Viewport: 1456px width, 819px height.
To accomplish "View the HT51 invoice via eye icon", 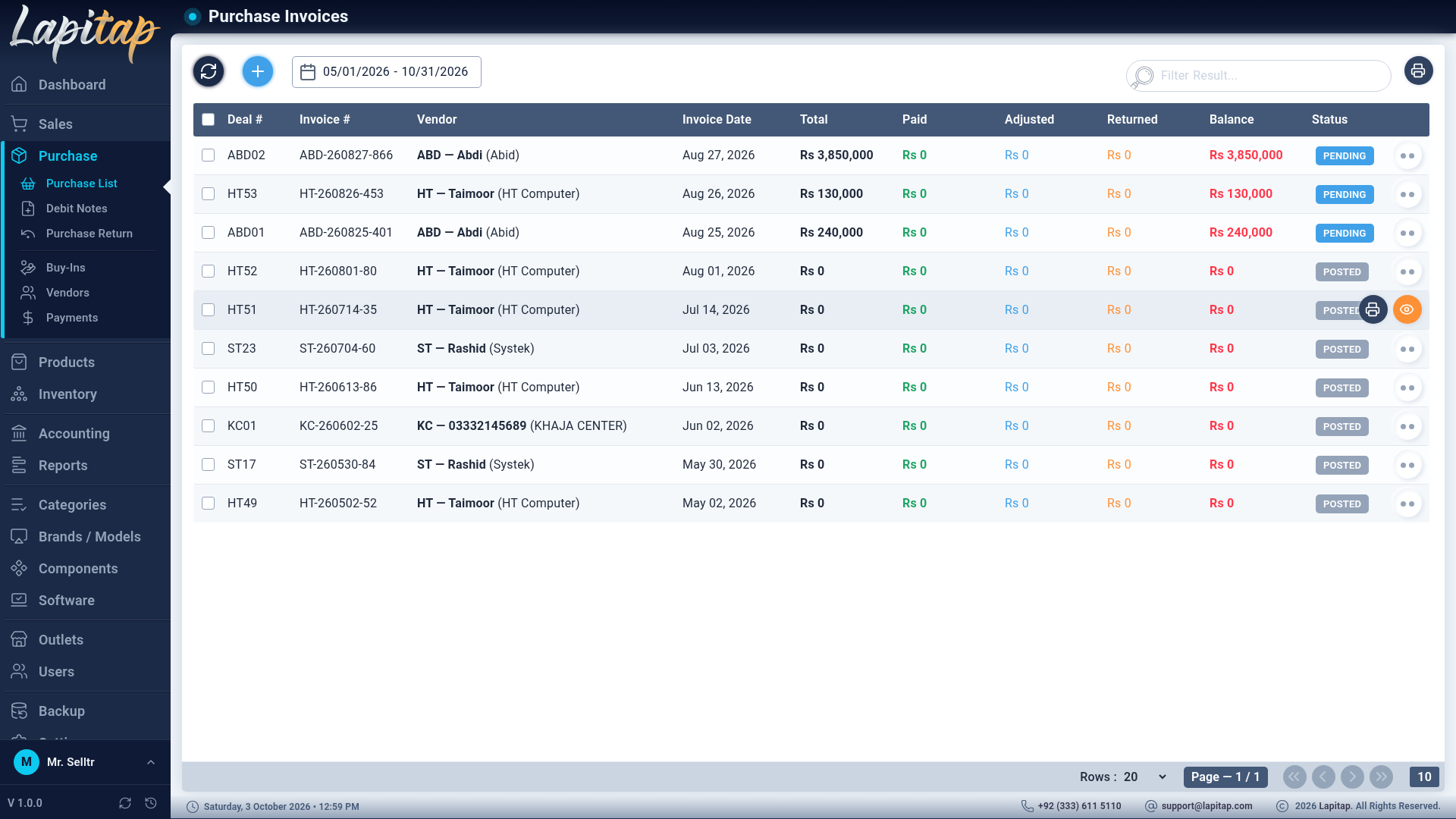I will 1407,309.
